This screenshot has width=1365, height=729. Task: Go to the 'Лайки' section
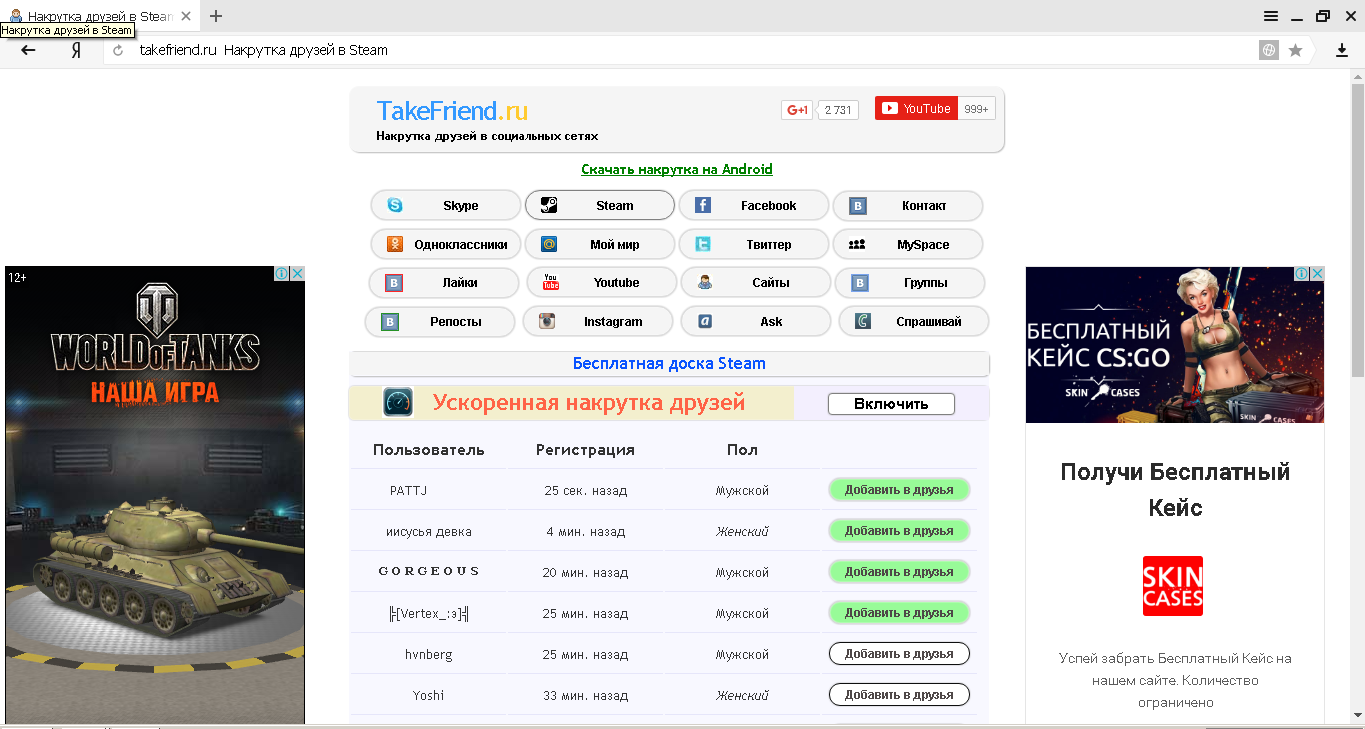[444, 282]
